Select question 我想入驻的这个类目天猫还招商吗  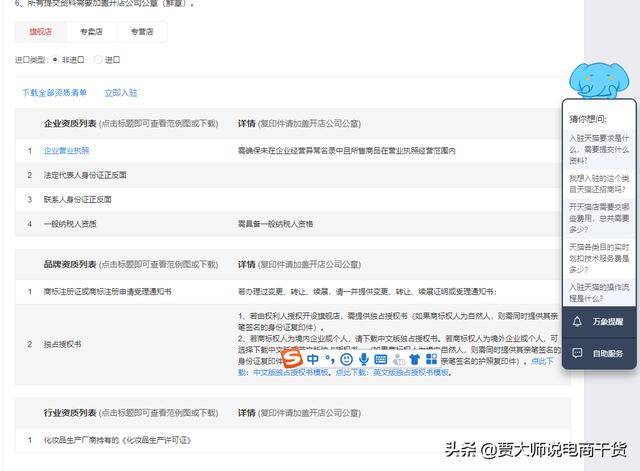point(599,184)
